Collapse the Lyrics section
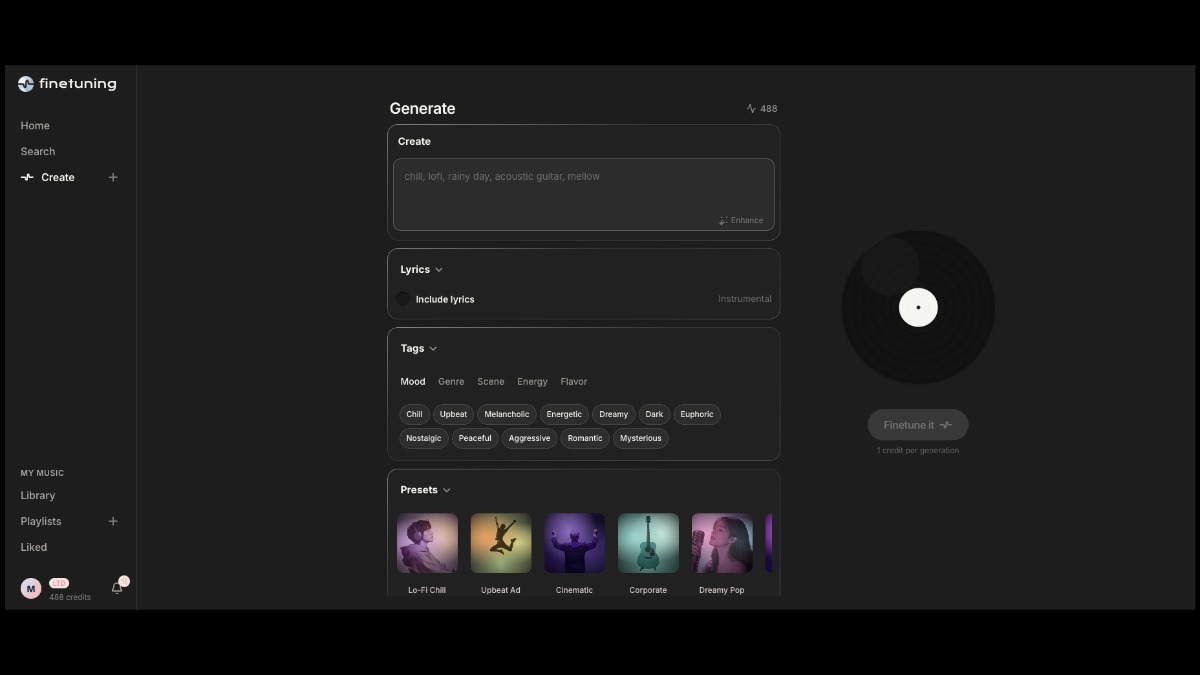This screenshot has width=1200, height=675. pos(439,270)
